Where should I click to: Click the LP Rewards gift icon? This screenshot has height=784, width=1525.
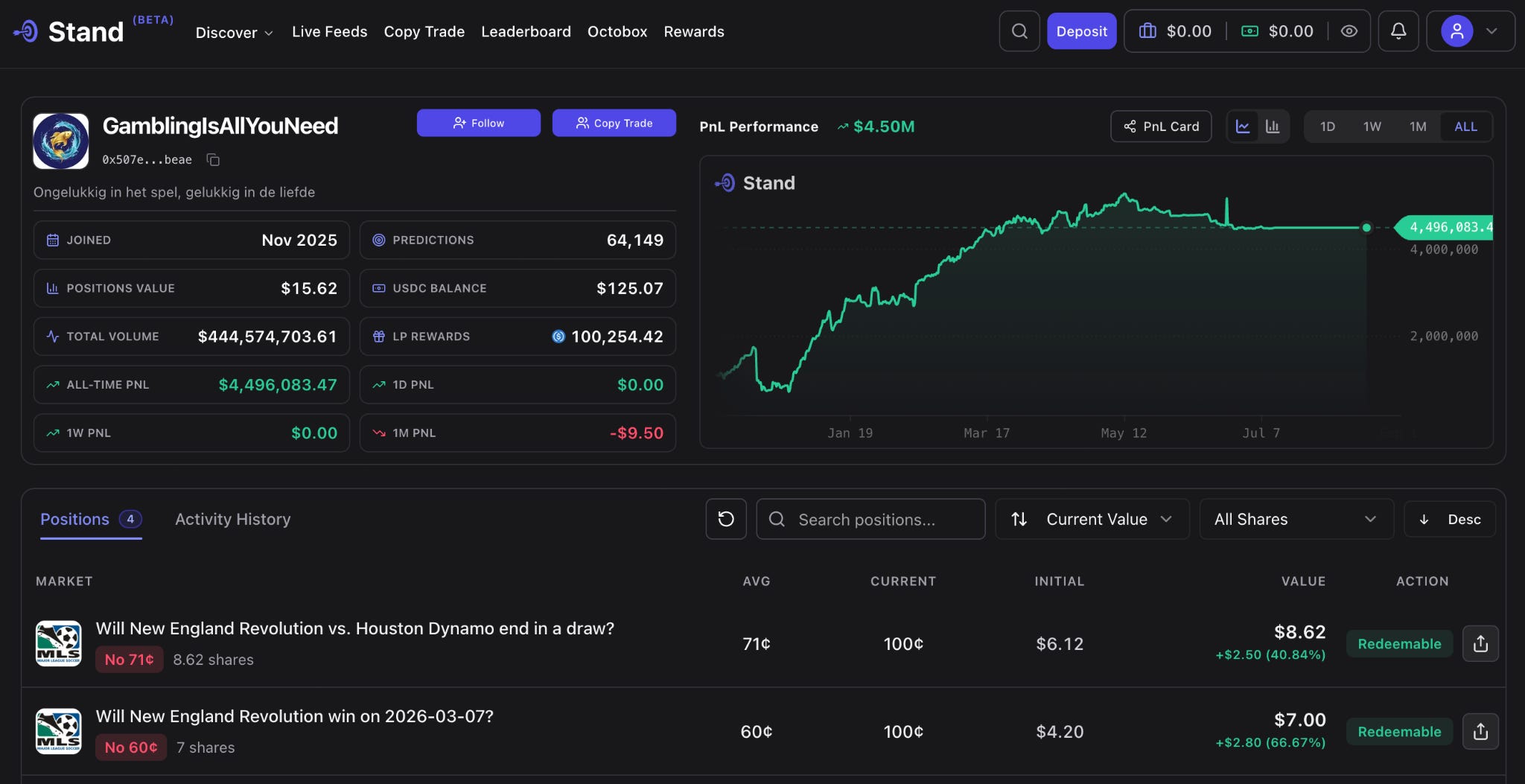click(379, 337)
